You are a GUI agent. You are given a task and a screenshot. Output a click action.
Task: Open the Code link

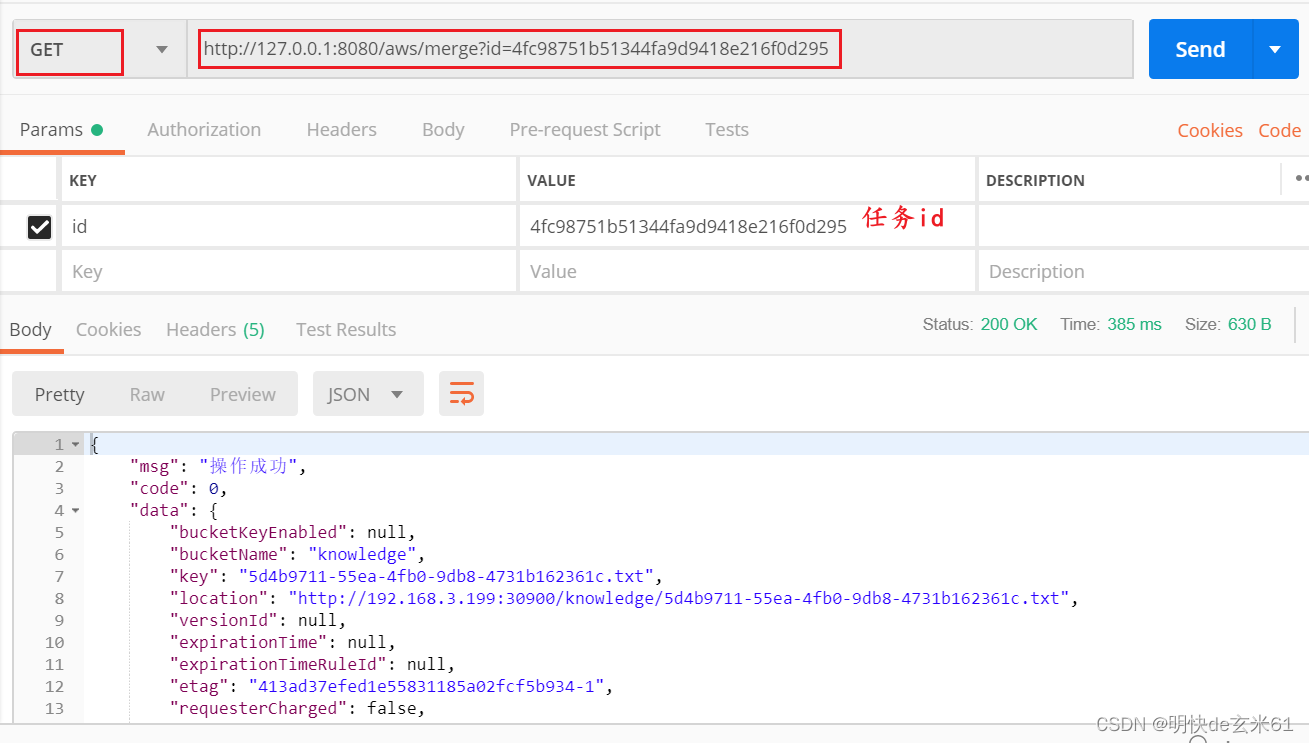(1280, 131)
